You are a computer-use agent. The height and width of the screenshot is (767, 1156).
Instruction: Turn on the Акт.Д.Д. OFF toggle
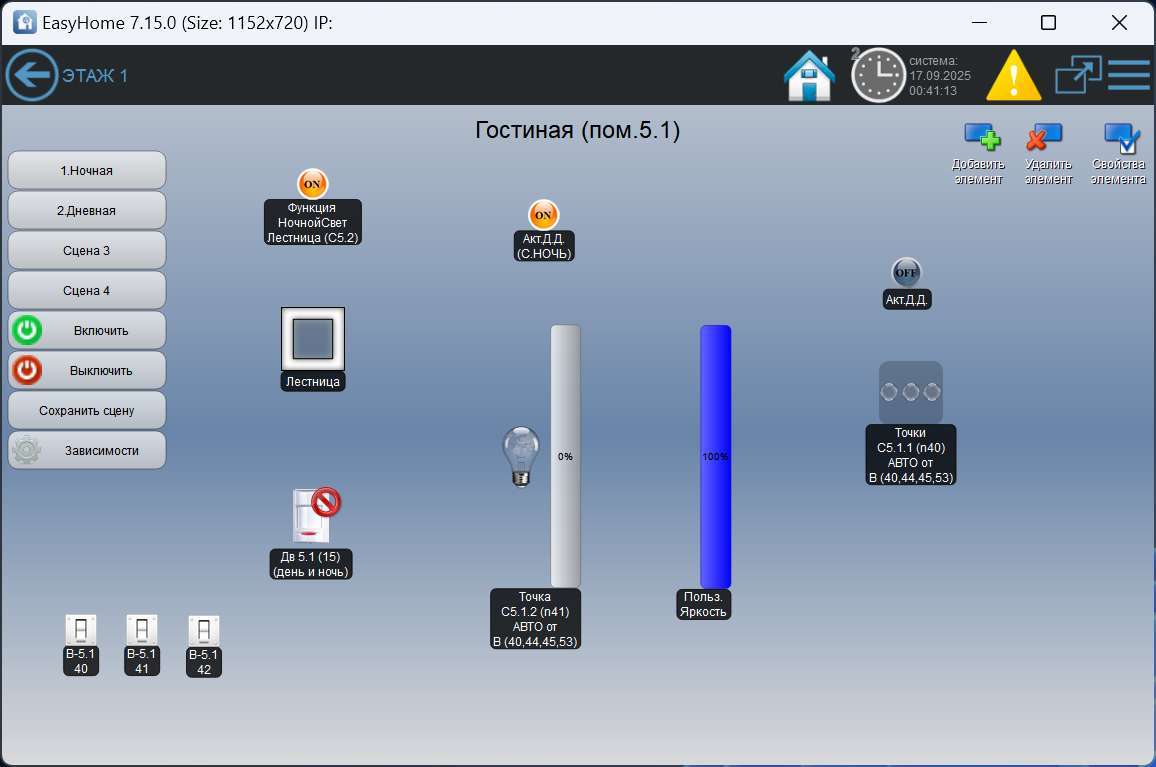[906, 271]
